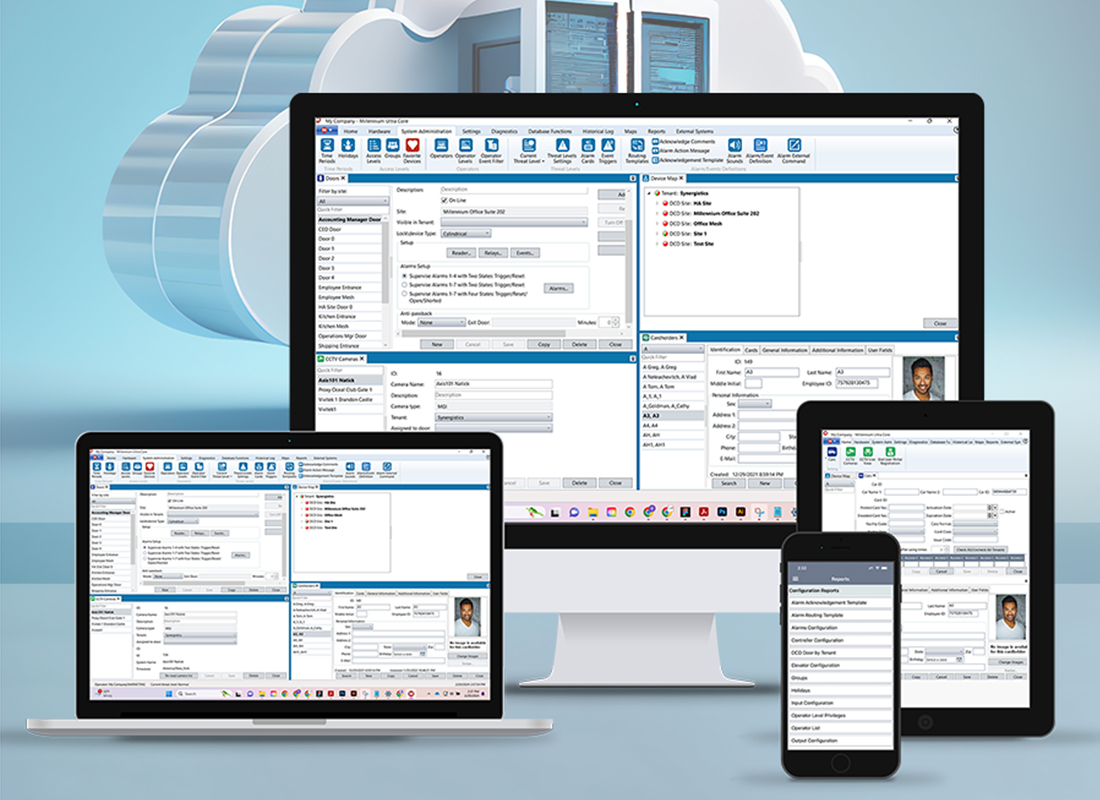This screenshot has height=800, width=1100.
Task: Open Current Threat Level dropdown on monitor
Action: [528, 150]
